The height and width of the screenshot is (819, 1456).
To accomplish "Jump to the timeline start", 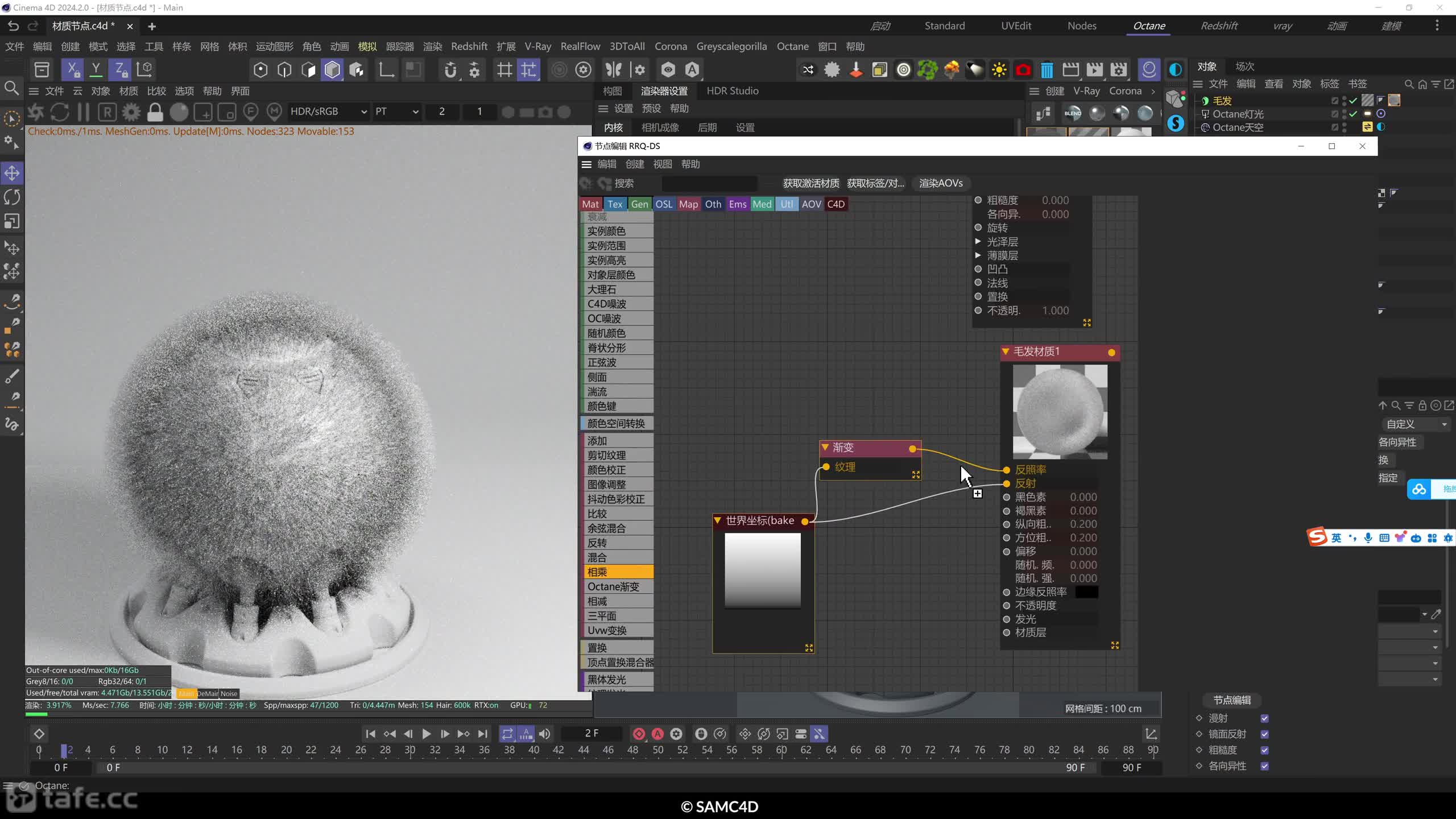I will pyautogui.click(x=370, y=734).
